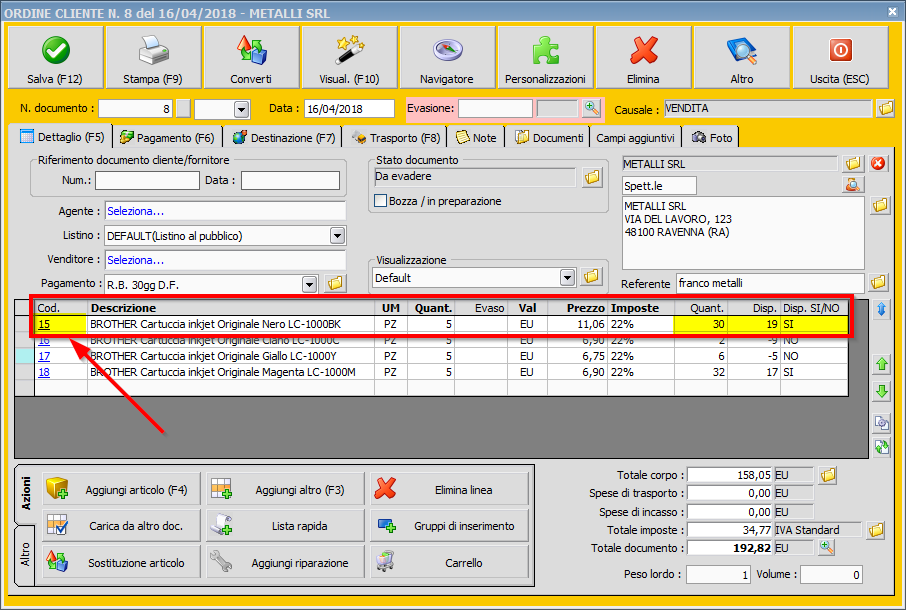Open folder icon next to Totale corpo

(828, 475)
